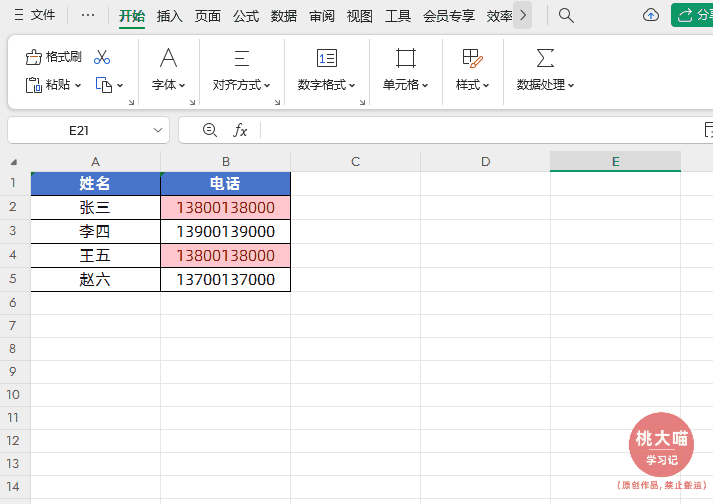Open the alignment group dialog launcher

click(277, 102)
